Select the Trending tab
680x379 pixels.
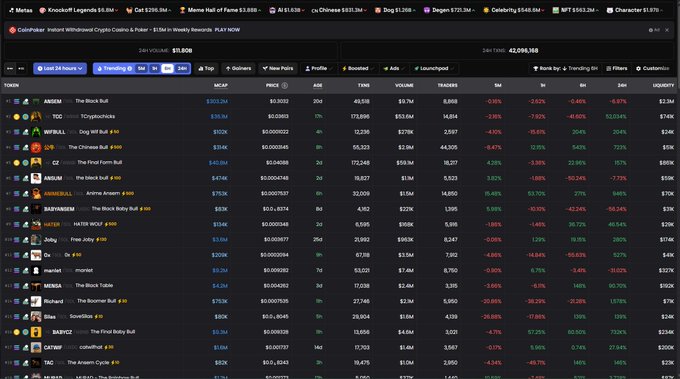(114, 69)
